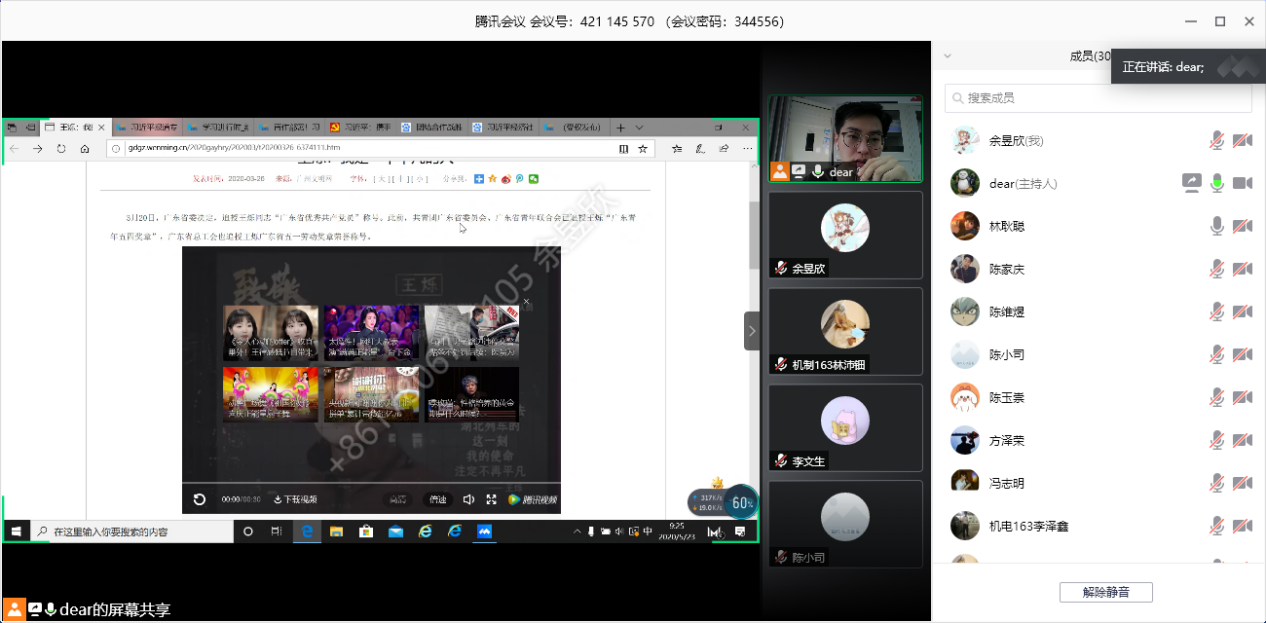Screen dimensions: 1266x623
Task: Click the muted microphone icon for 陈家庆
Action: 1217,269
